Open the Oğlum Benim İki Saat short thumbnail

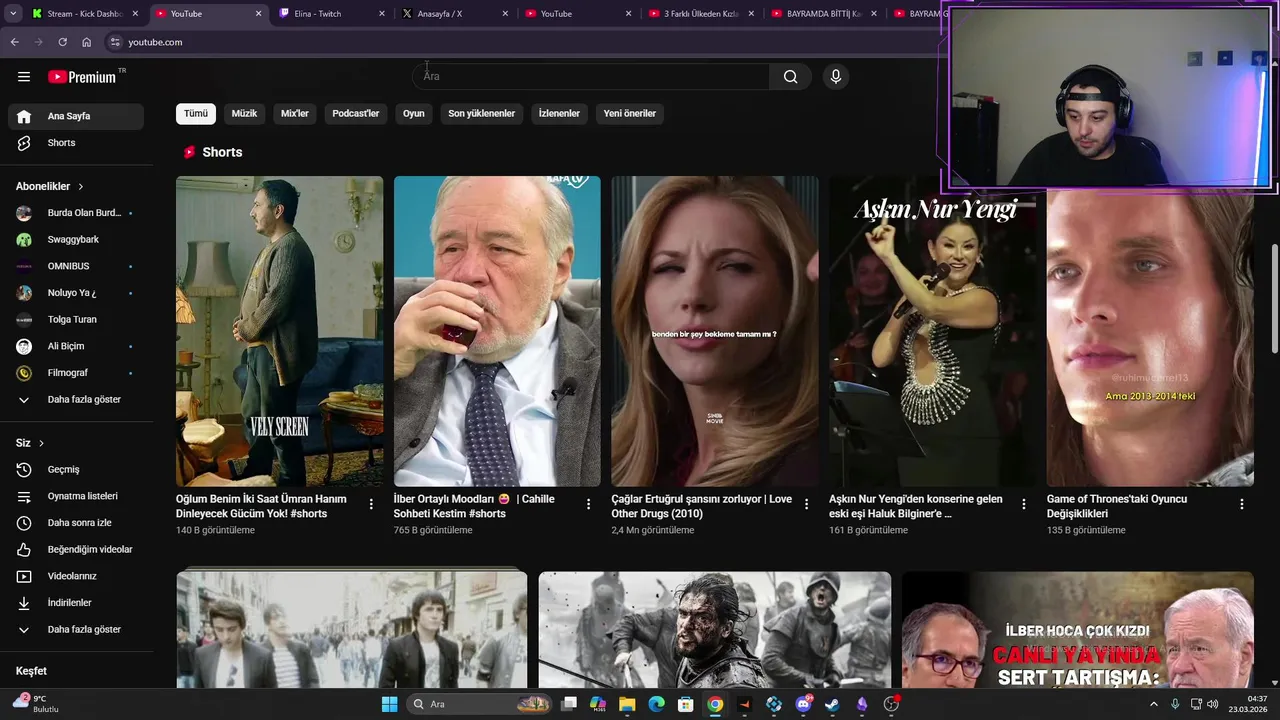[279, 331]
